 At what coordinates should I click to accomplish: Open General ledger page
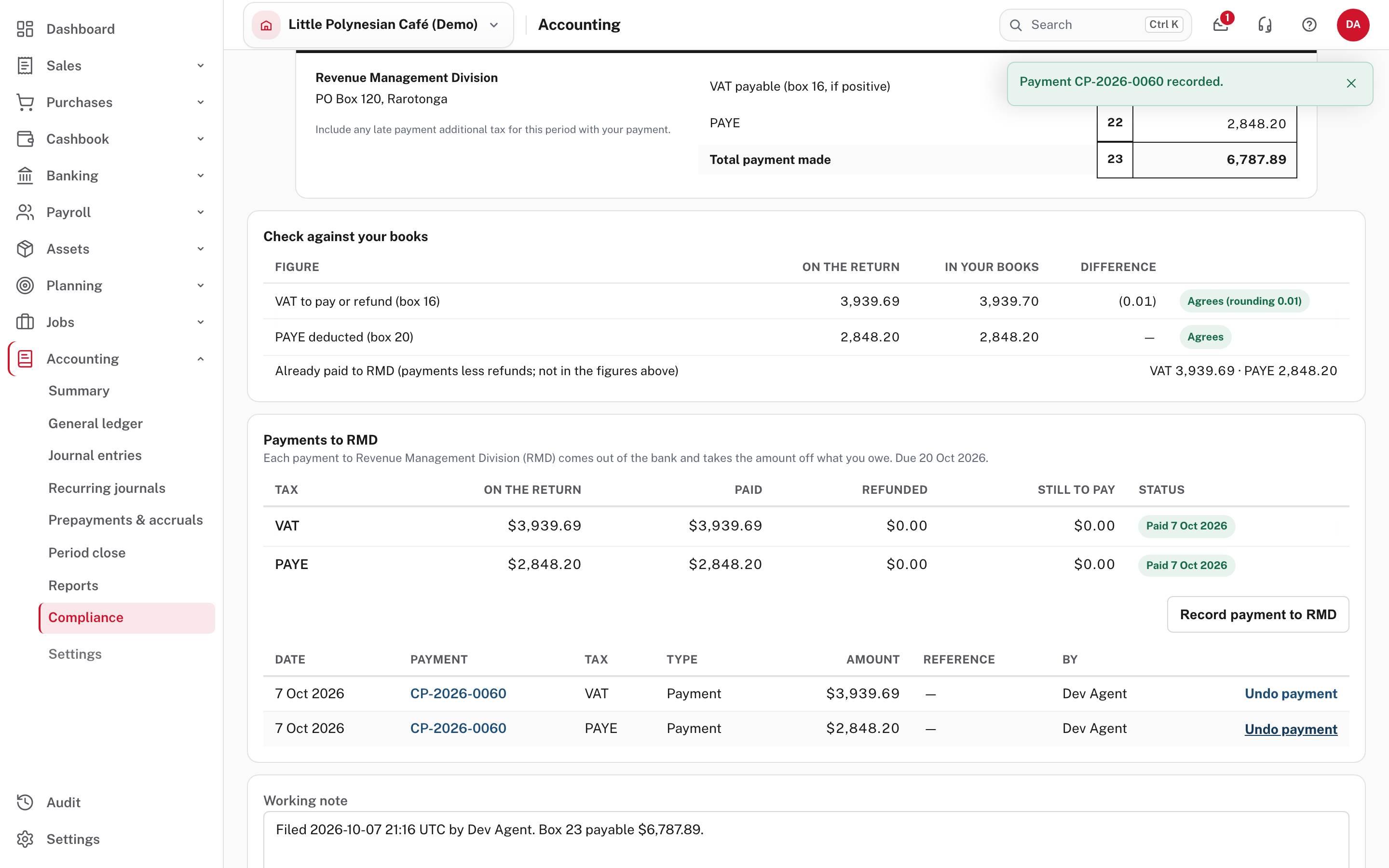pos(95,424)
